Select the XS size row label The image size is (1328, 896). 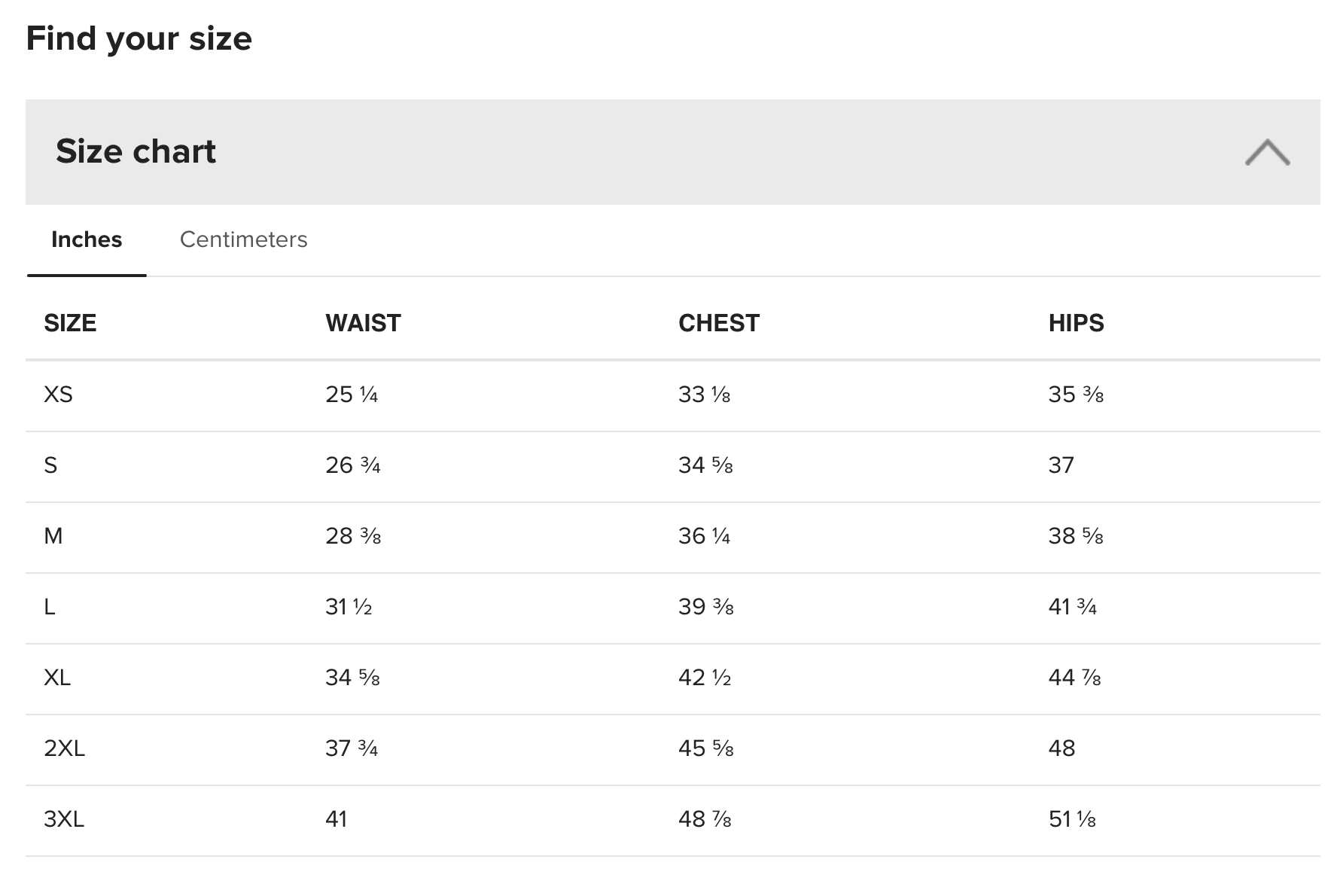(58, 395)
